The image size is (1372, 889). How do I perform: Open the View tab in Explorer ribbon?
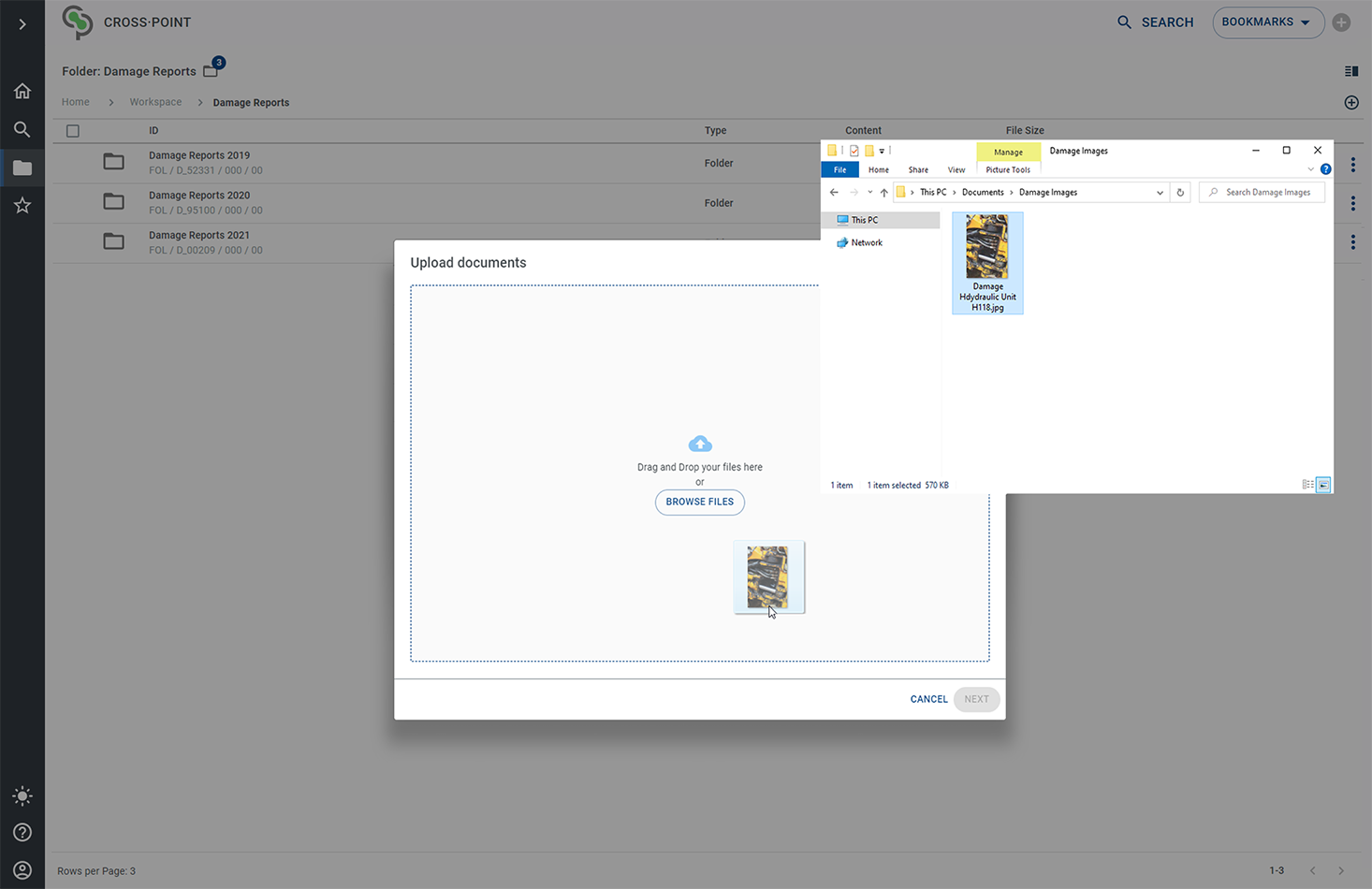click(956, 170)
